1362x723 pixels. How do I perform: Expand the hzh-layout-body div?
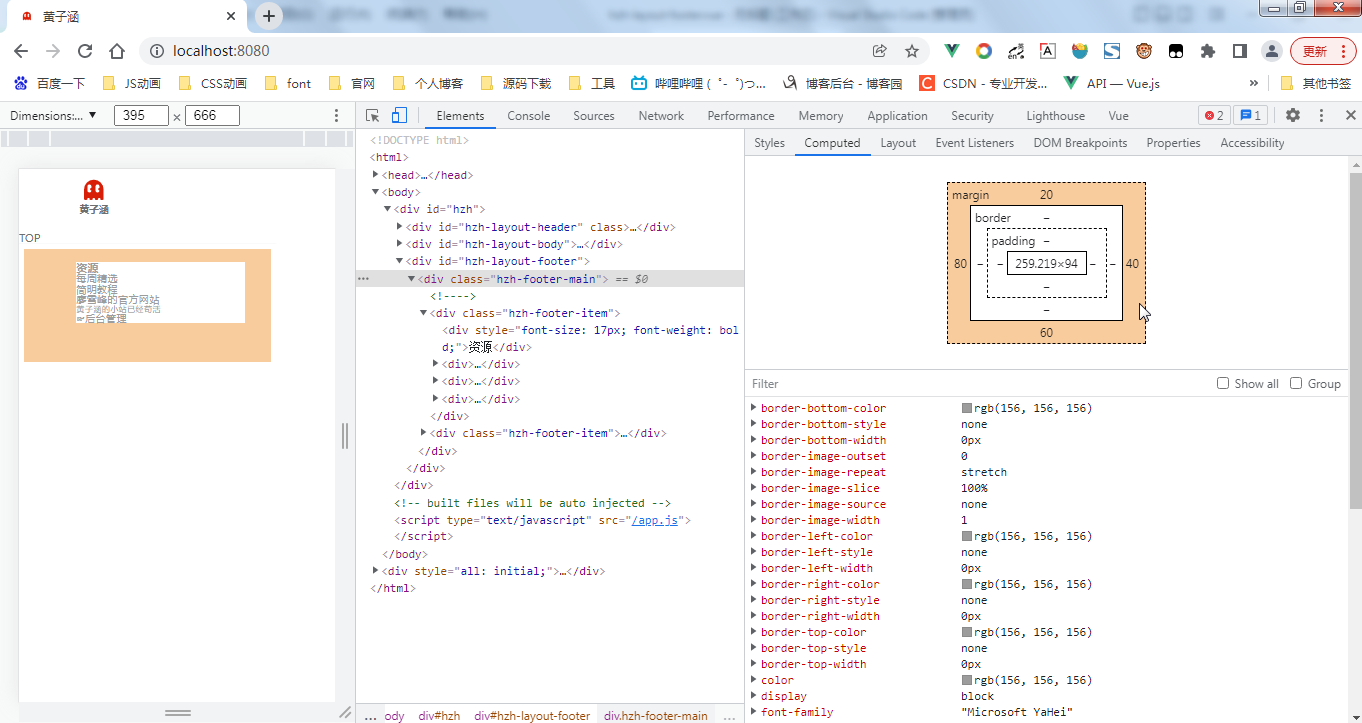point(400,244)
